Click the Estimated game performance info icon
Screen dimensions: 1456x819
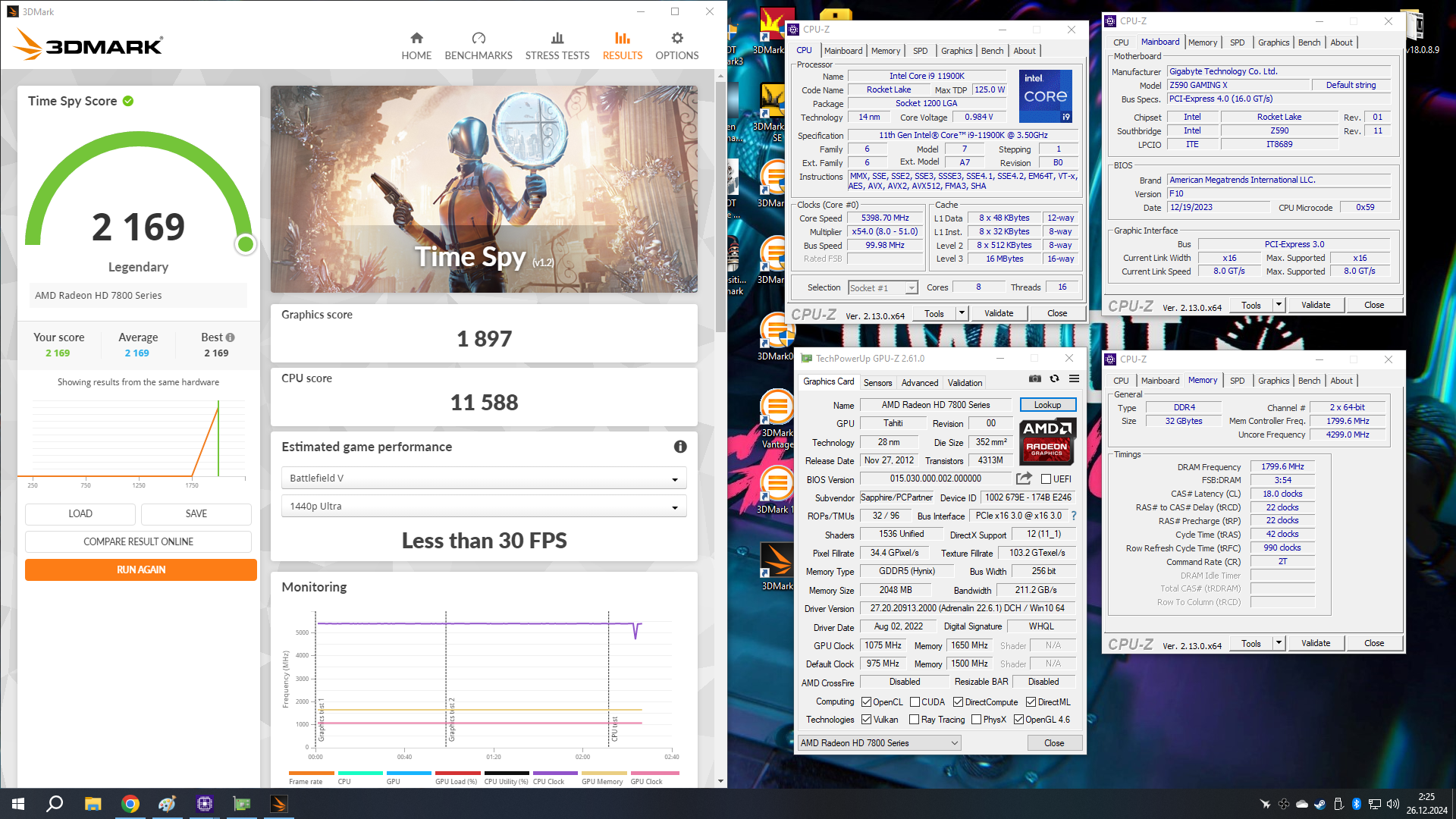(x=680, y=447)
